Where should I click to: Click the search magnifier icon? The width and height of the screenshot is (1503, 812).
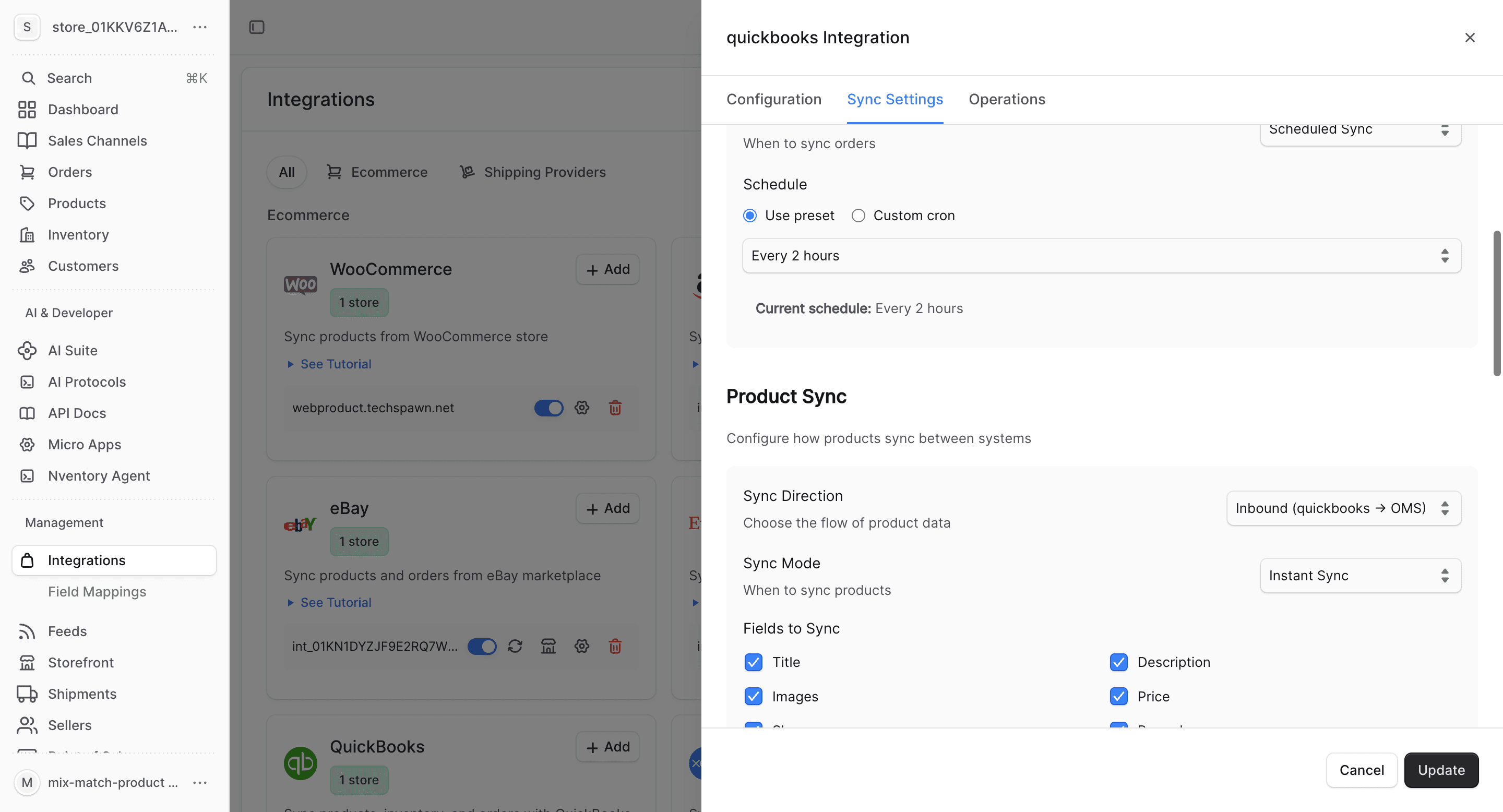tap(28, 78)
